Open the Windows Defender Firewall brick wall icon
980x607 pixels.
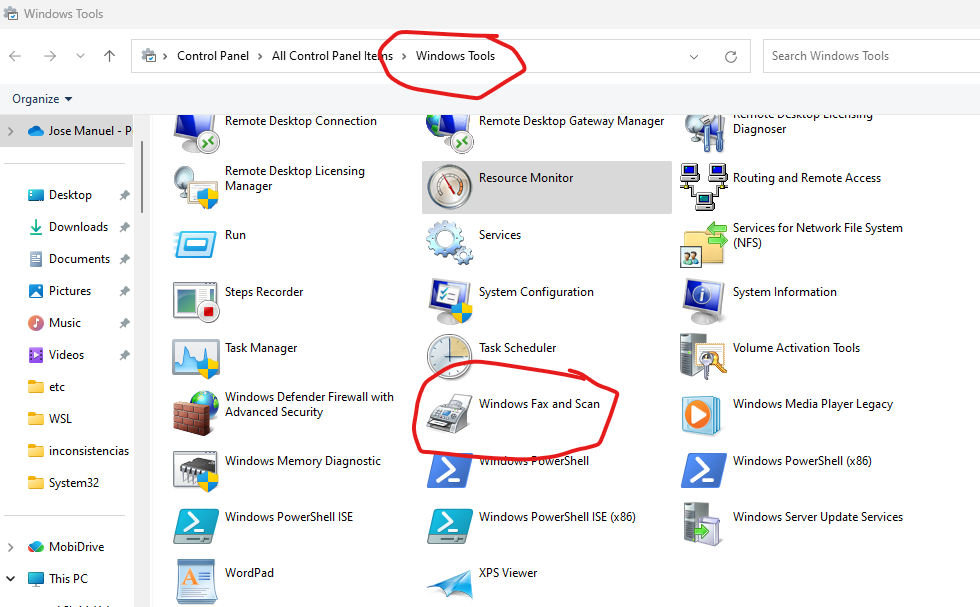[x=196, y=413]
